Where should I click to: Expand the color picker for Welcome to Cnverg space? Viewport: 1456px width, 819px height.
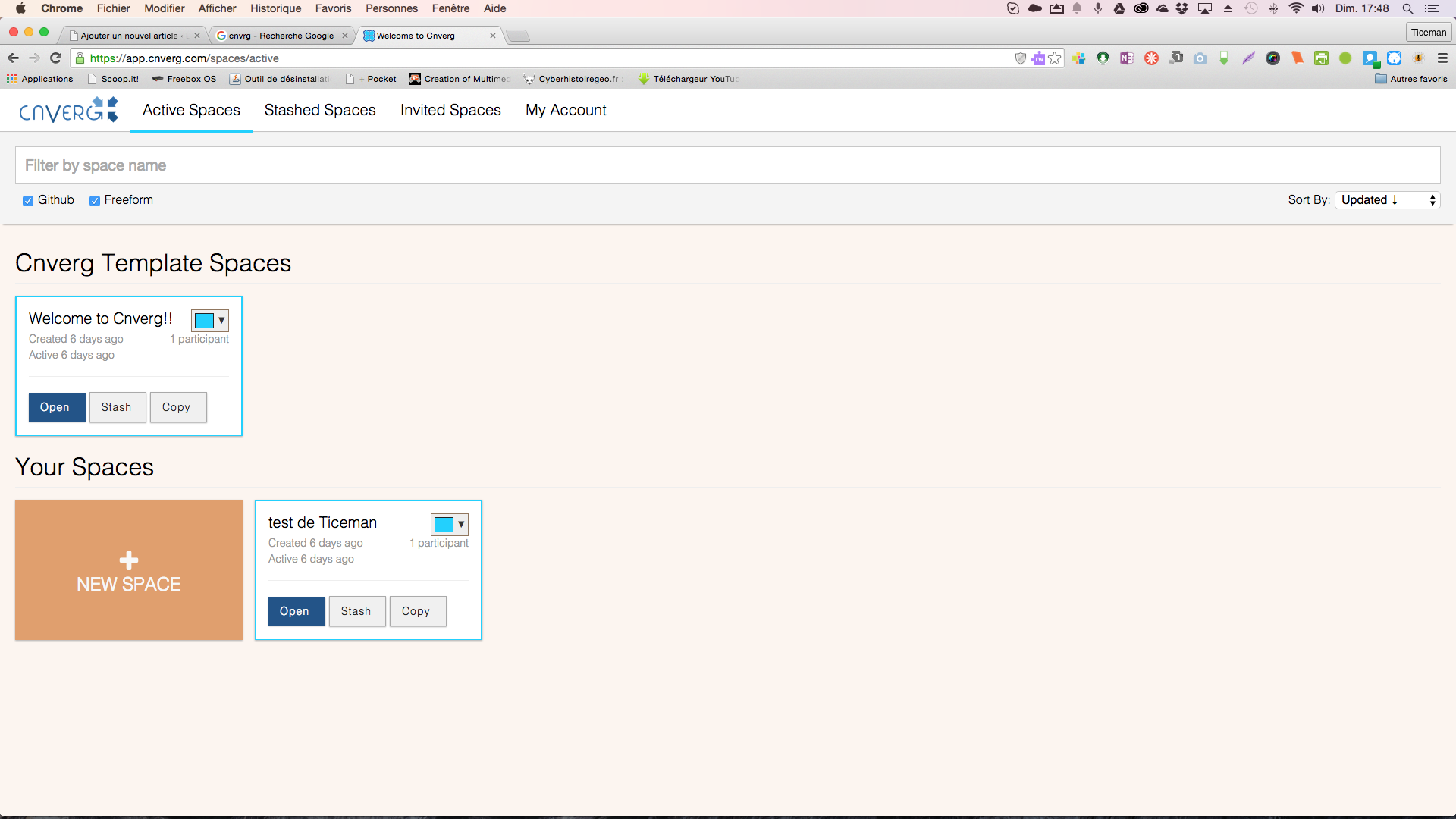[x=220, y=320]
